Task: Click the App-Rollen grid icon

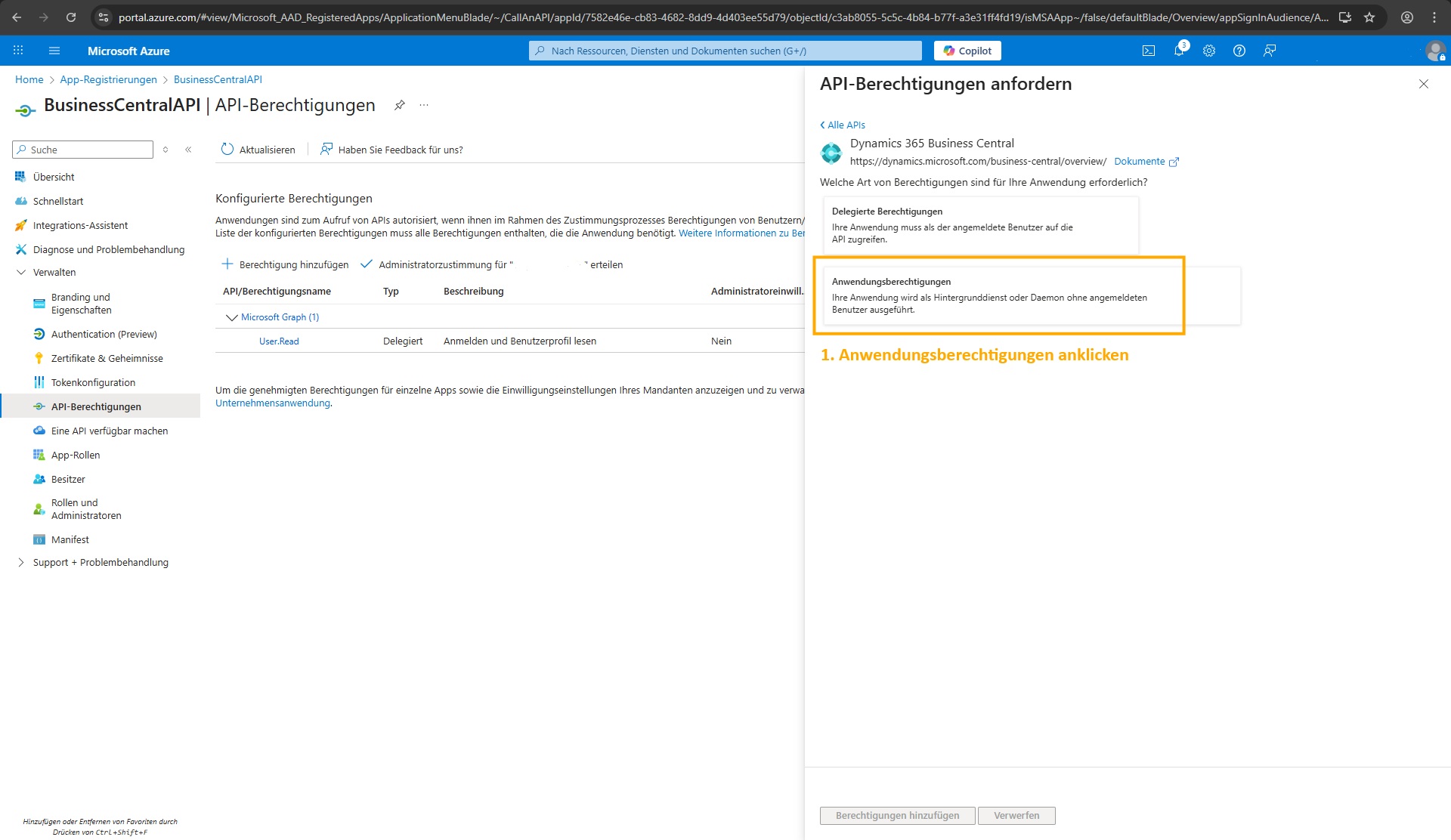Action: tap(39, 455)
